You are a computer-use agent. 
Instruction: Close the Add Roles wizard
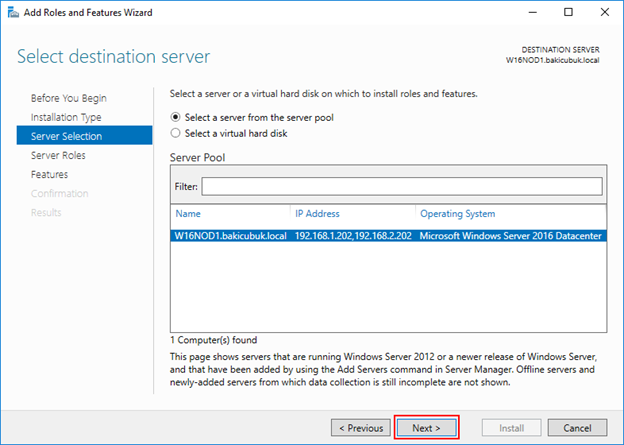[604, 12]
